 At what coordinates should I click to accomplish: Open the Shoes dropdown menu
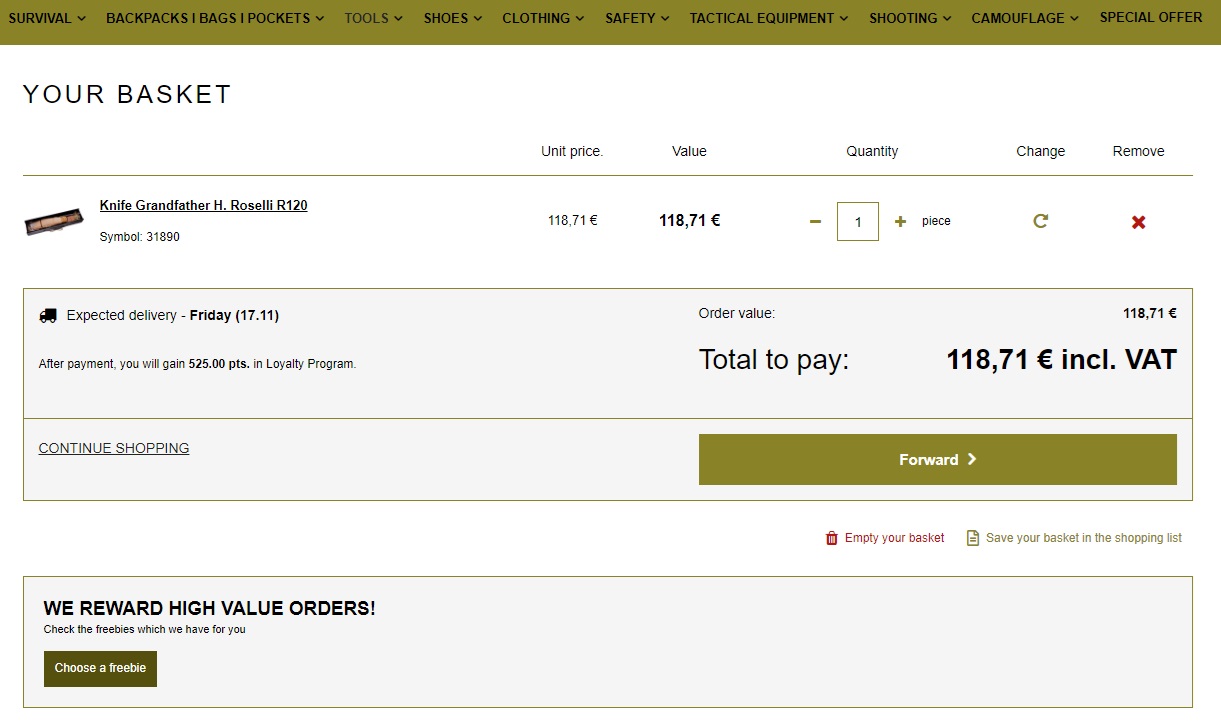[453, 18]
